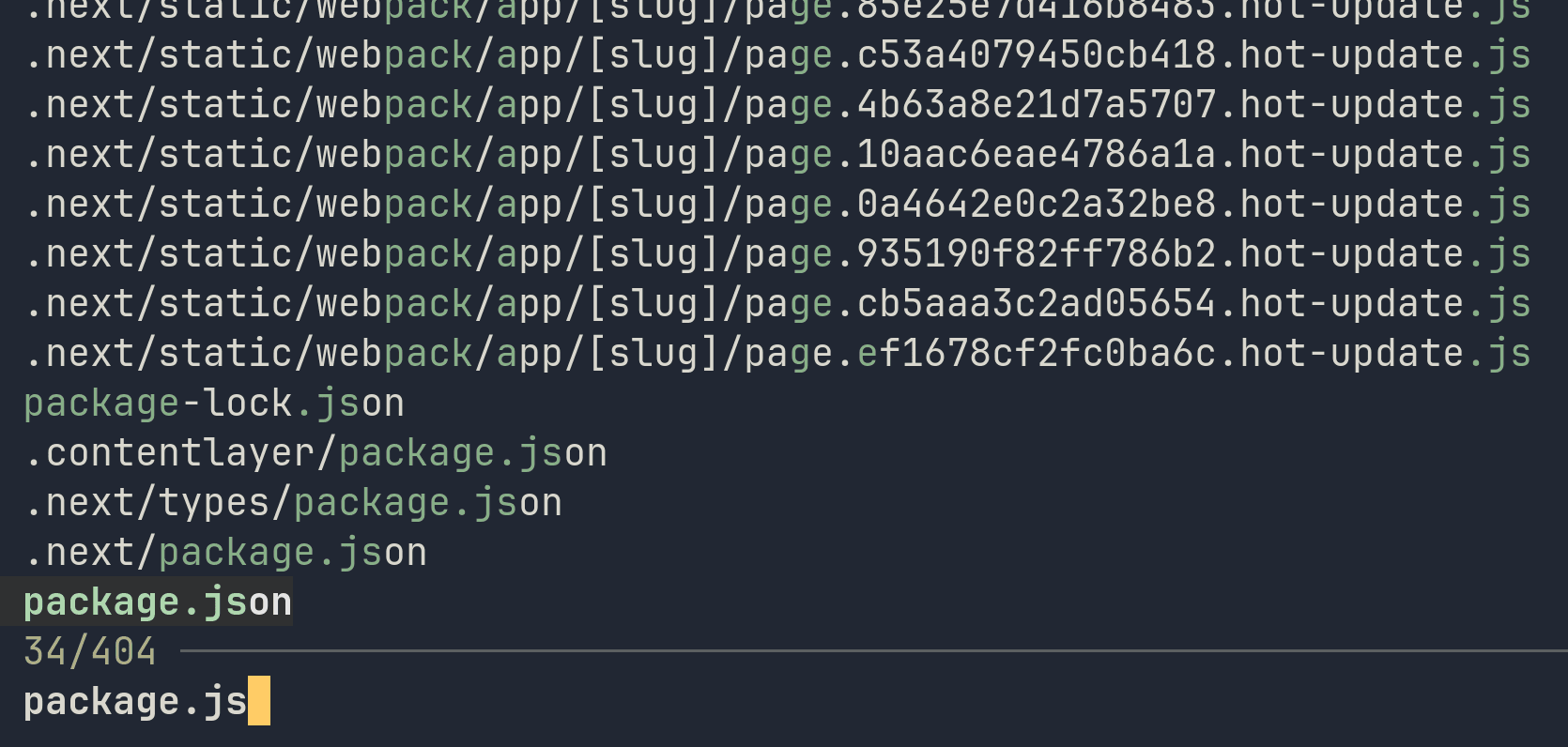Click the 34/404 match counter

coord(90,652)
